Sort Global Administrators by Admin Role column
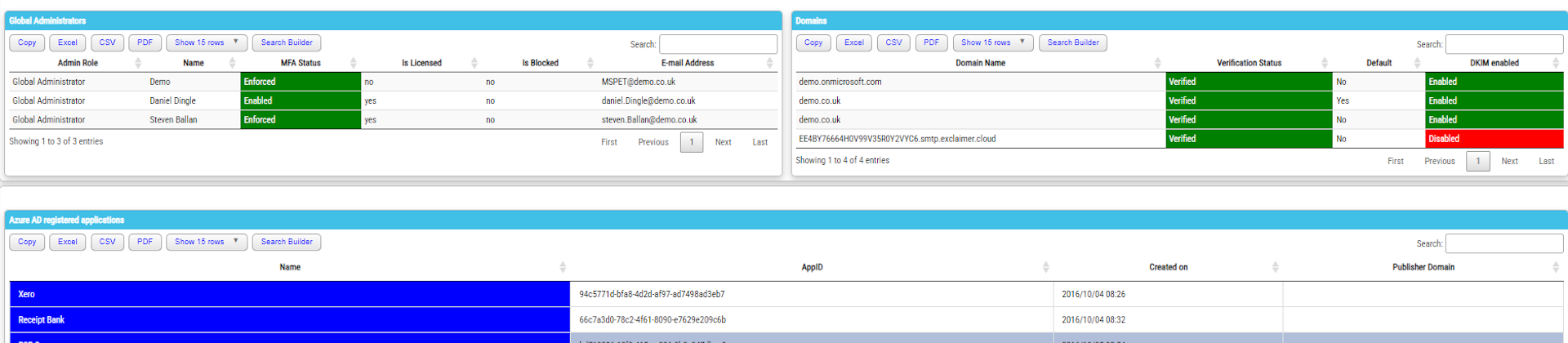The width and height of the screenshot is (1568, 343). [x=78, y=63]
